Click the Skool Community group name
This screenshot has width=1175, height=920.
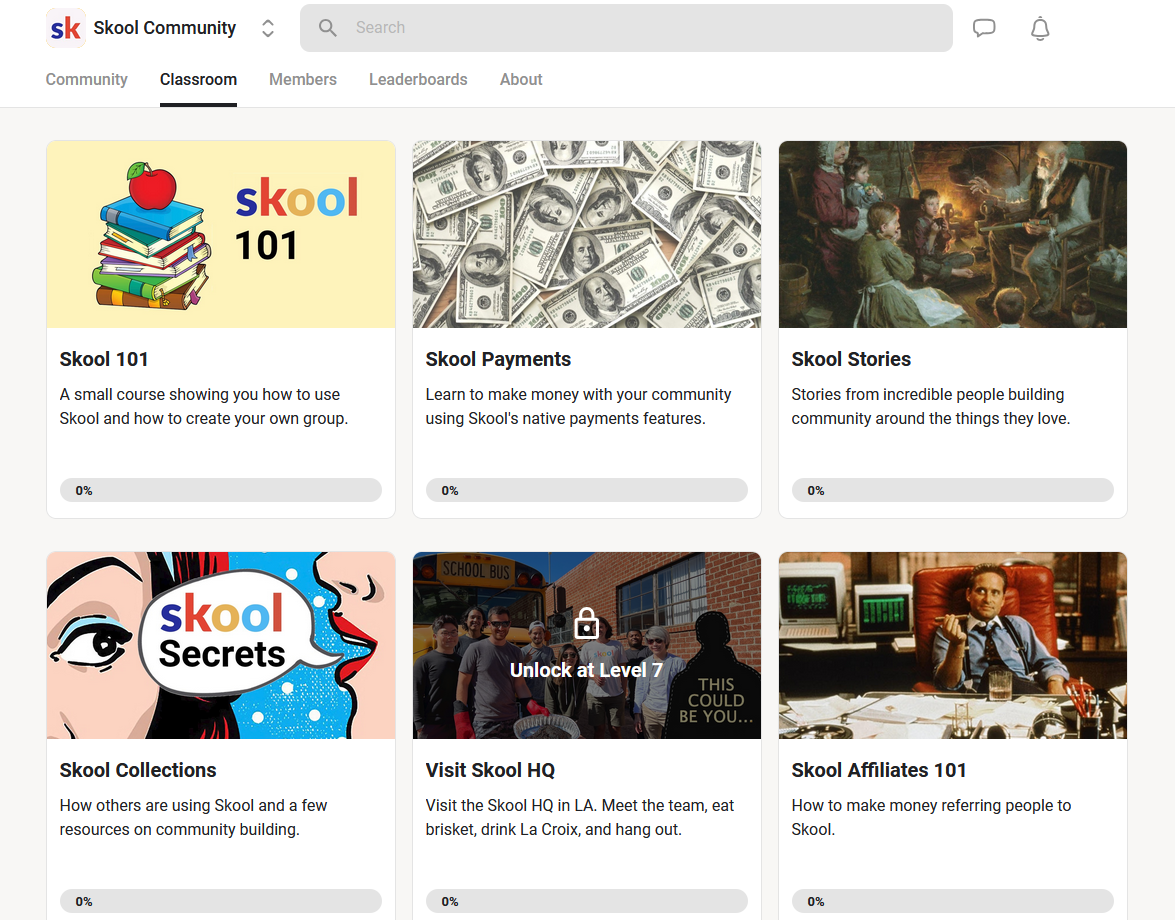click(x=165, y=28)
